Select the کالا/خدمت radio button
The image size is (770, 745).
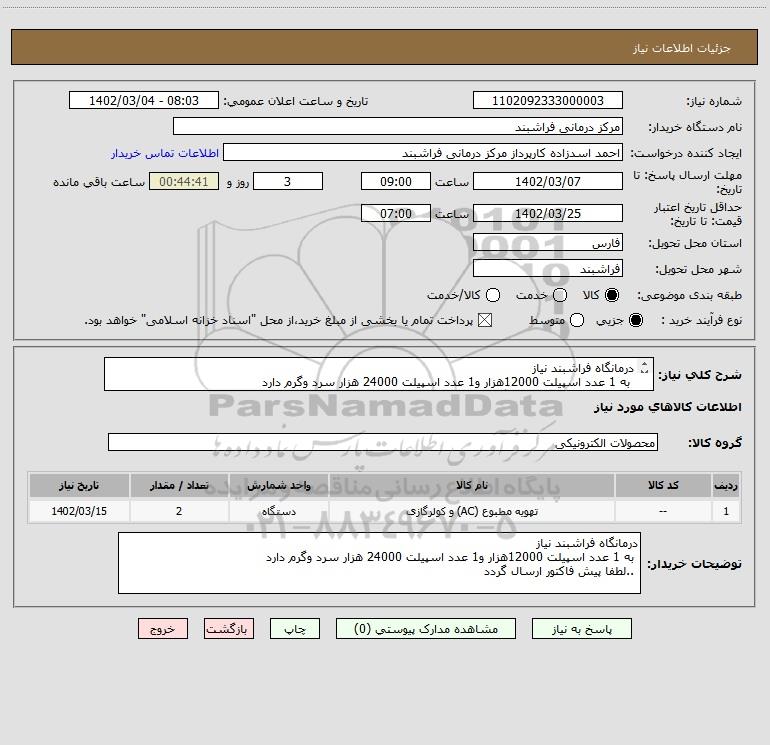pyautogui.click(x=493, y=295)
